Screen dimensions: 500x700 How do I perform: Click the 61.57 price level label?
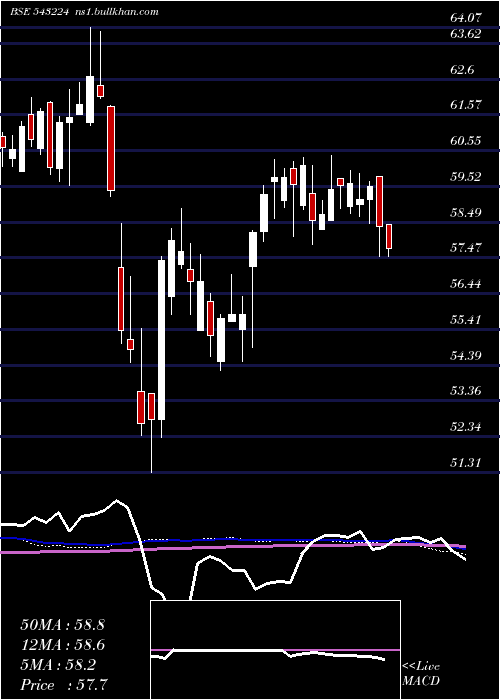coord(466,105)
